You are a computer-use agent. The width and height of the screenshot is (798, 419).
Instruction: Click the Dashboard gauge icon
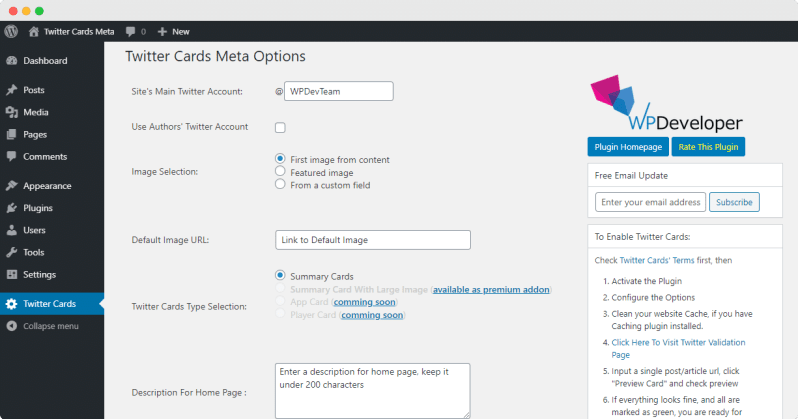click(11, 61)
